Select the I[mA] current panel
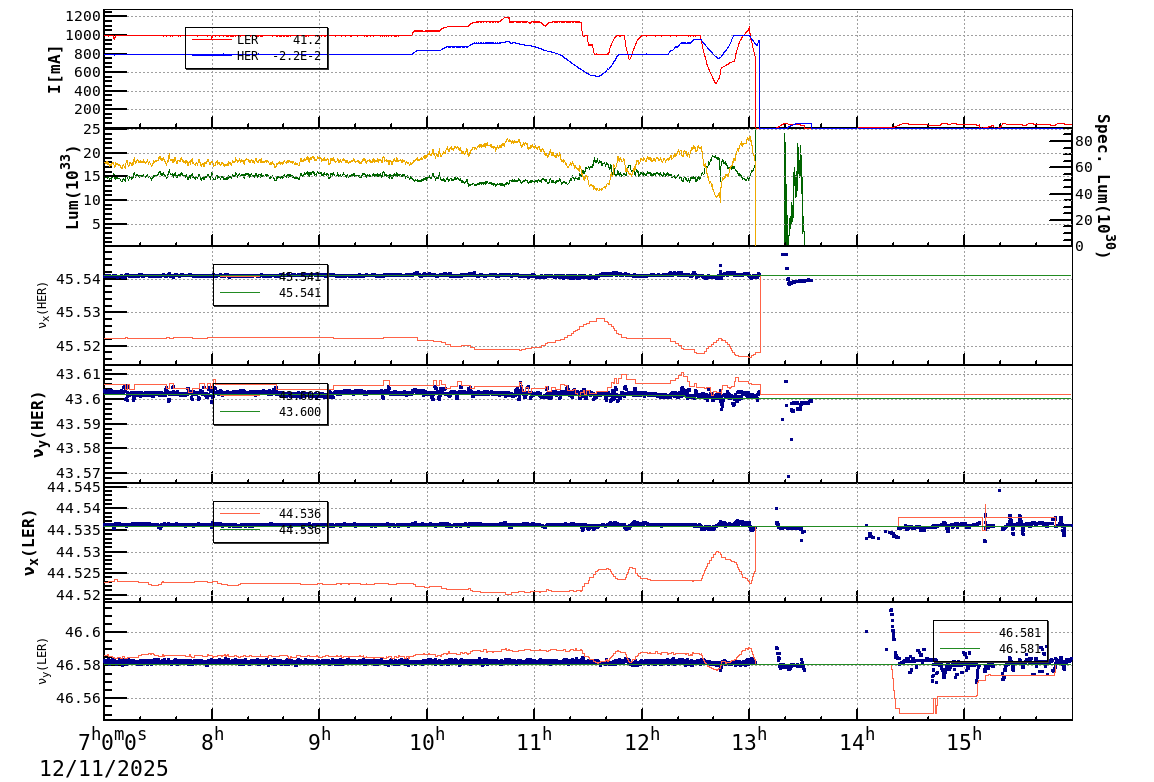1154x782 pixels. coord(55,70)
